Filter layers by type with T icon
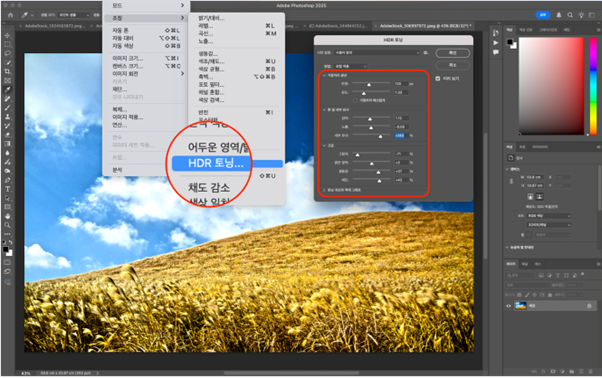The width and height of the screenshot is (602, 378). point(558,275)
